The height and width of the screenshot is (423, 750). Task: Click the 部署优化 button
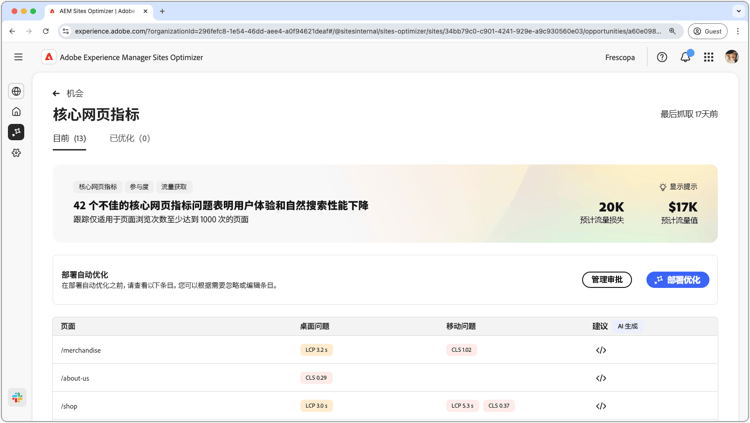678,280
